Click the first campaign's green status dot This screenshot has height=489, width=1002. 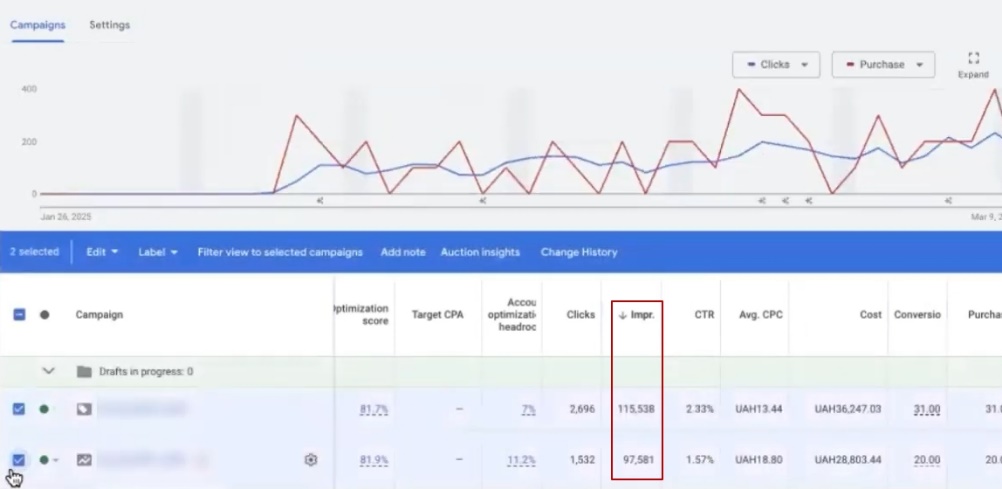coord(44,409)
